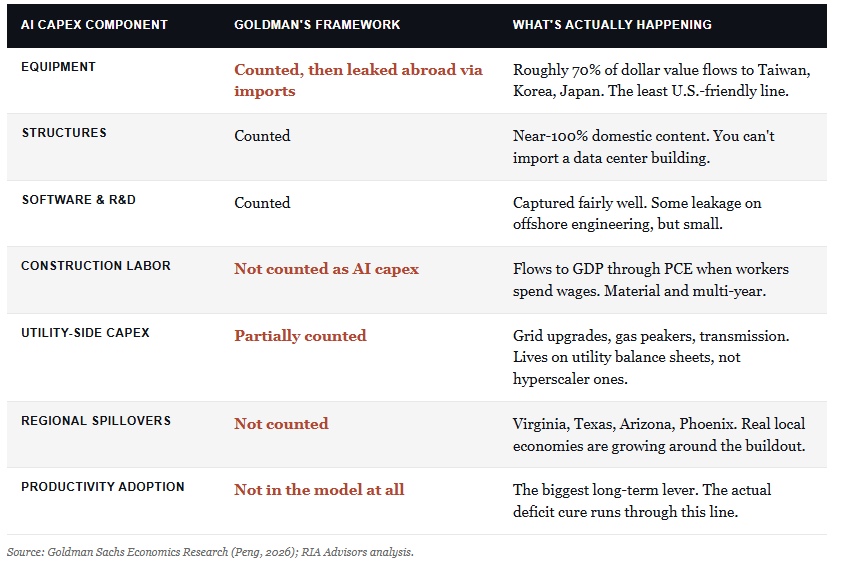Select the 'Partially counted' red text
The image size is (842, 565).
coord(300,336)
